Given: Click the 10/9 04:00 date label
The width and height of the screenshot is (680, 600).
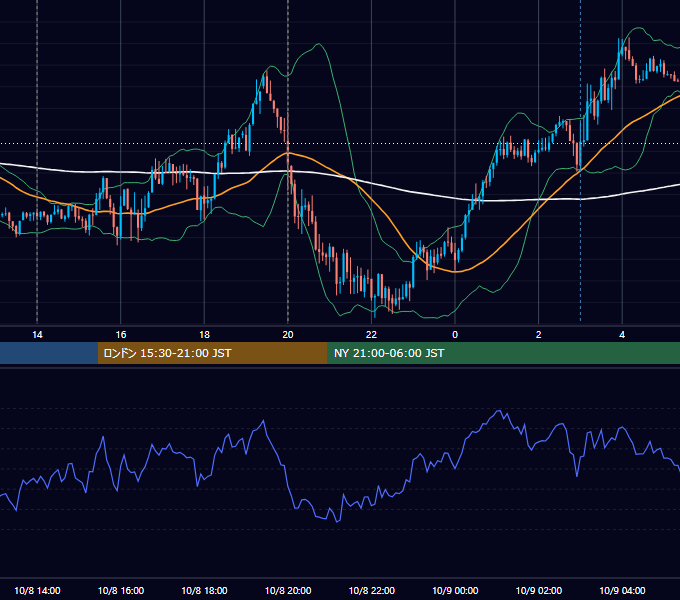Looking at the screenshot, I should click(x=622, y=590).
